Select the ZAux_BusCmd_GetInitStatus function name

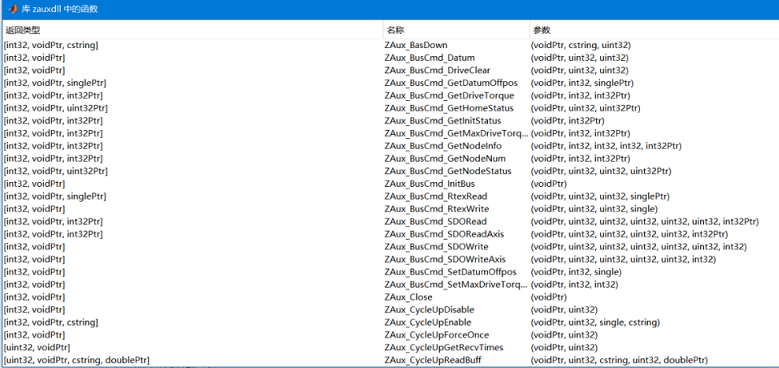(x=443, y=121)
